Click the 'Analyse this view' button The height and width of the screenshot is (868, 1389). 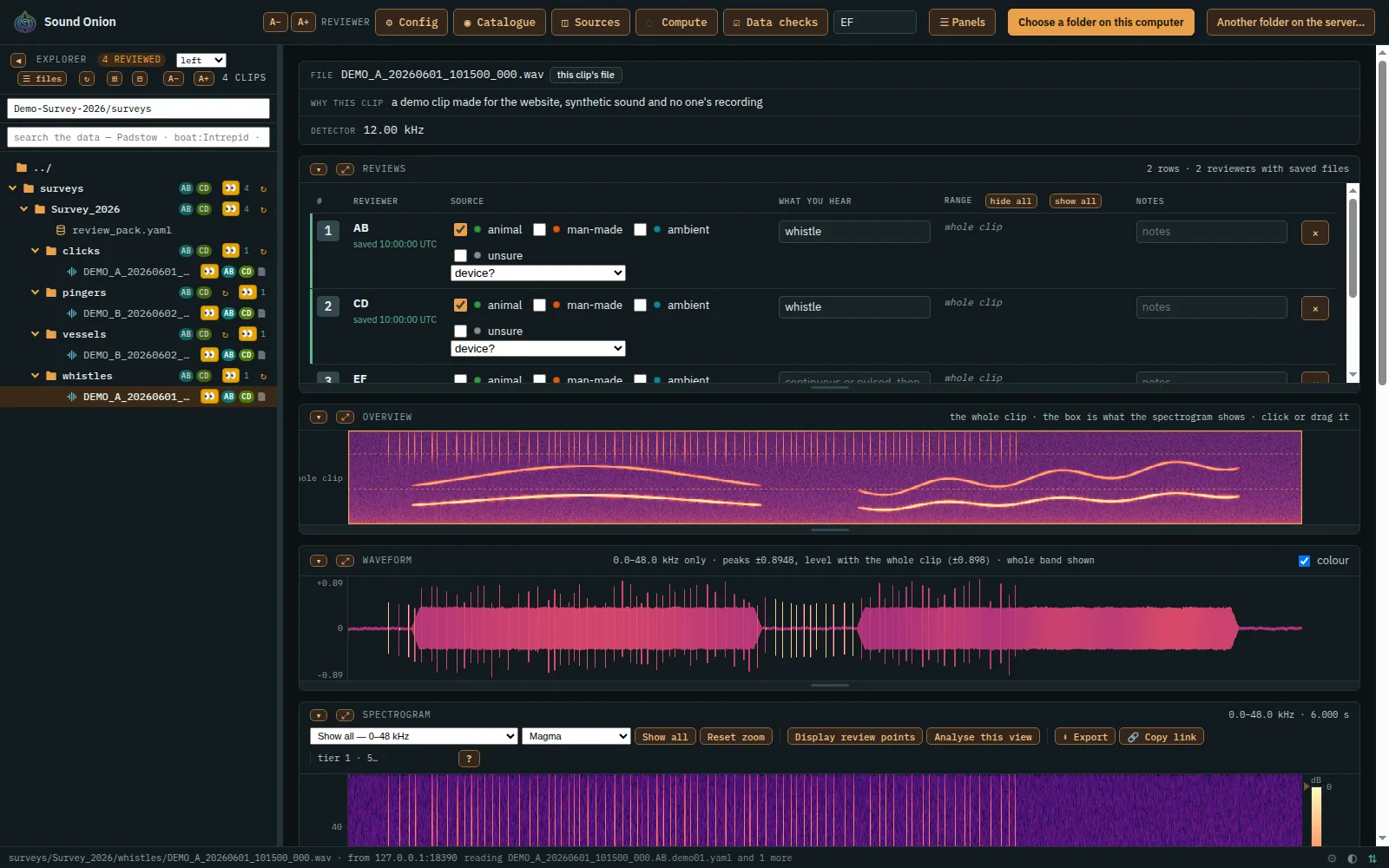[983, 737]
